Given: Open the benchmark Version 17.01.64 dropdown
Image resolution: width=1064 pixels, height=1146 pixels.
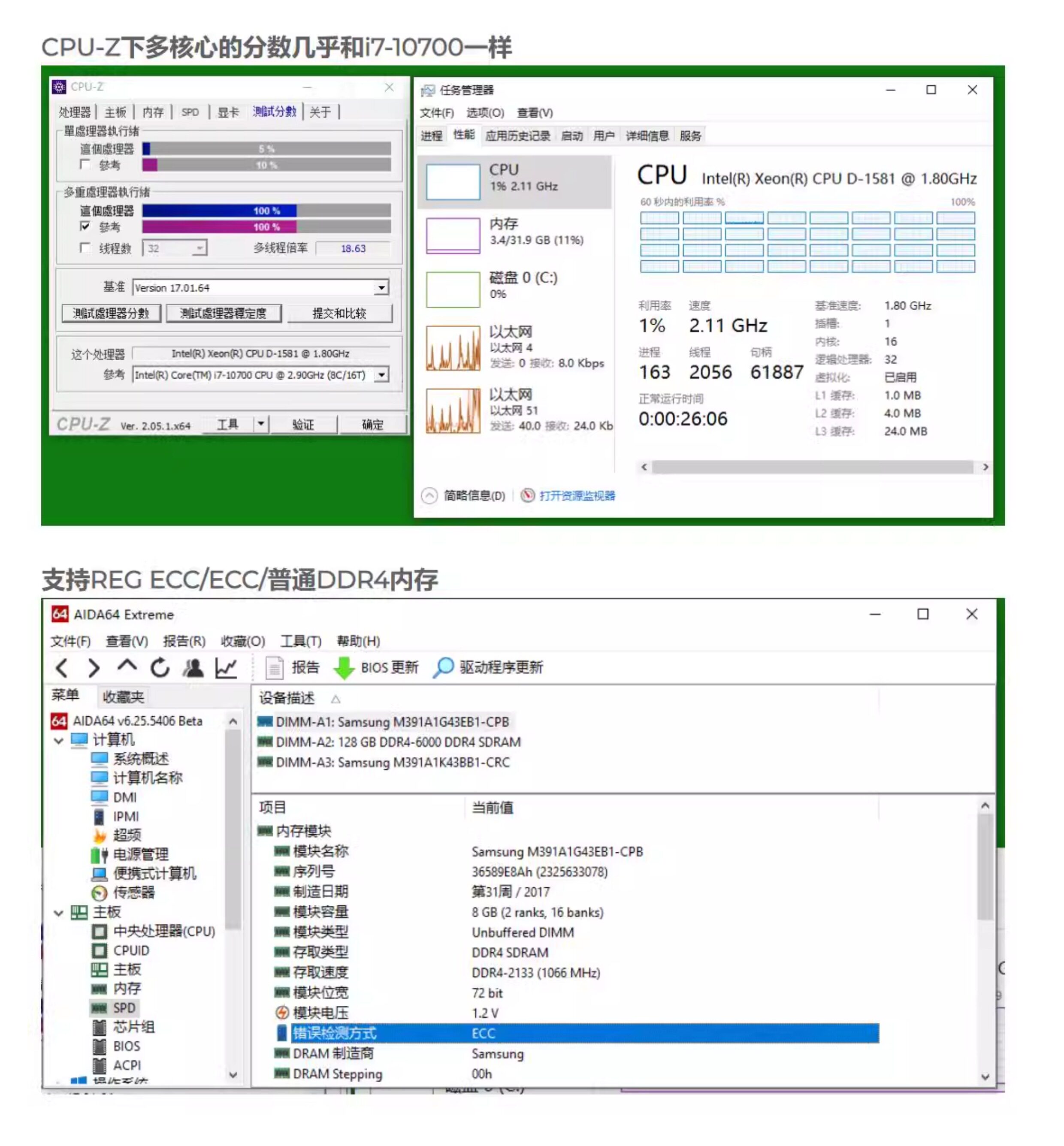Looking at the screenshot, I should click(x=381, y=287).
